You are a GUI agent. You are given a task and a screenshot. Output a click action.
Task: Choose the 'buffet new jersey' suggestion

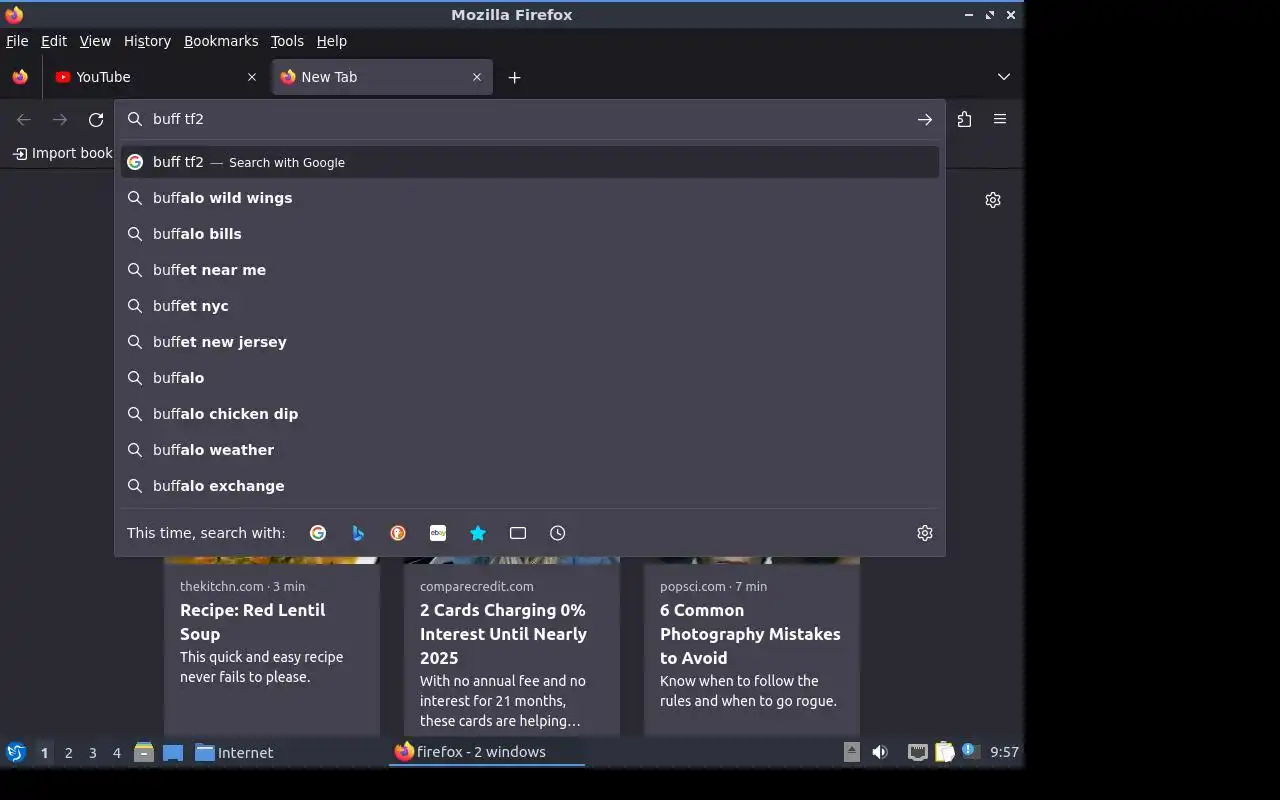[x=530, y=342]
